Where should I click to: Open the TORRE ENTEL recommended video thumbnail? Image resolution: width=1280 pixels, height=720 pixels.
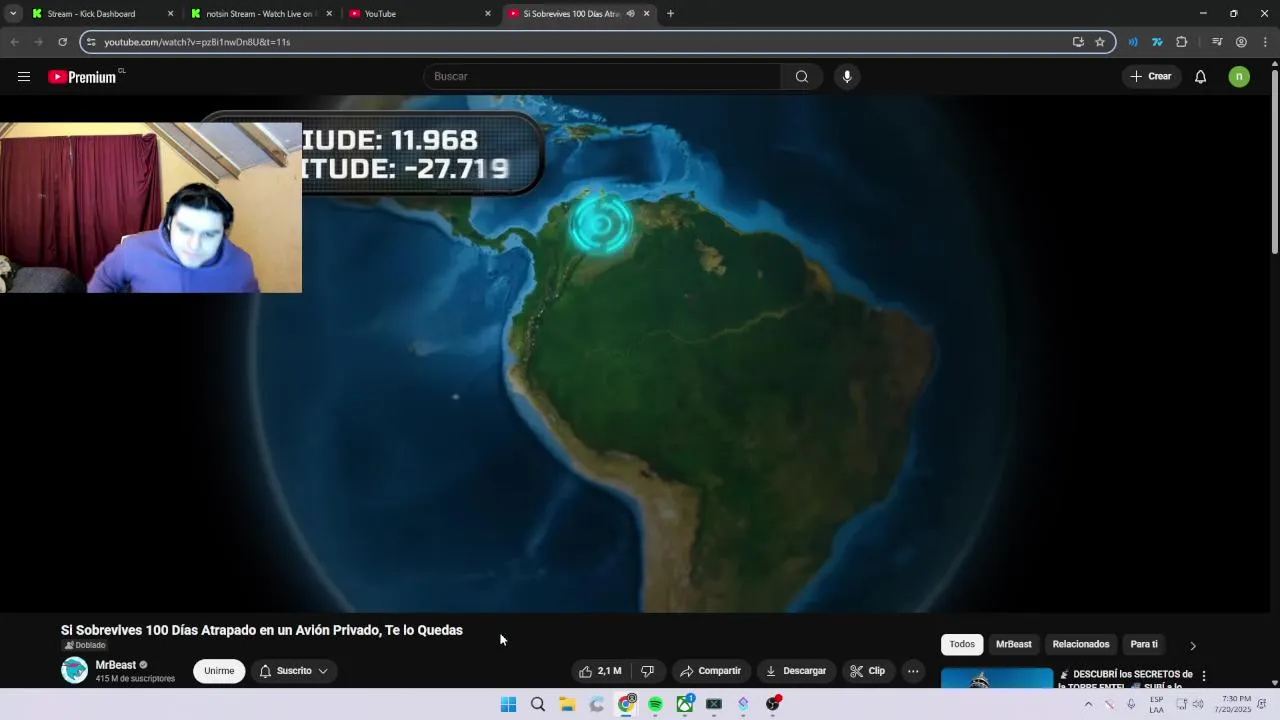pyautogui.click(x=997, y=678)
